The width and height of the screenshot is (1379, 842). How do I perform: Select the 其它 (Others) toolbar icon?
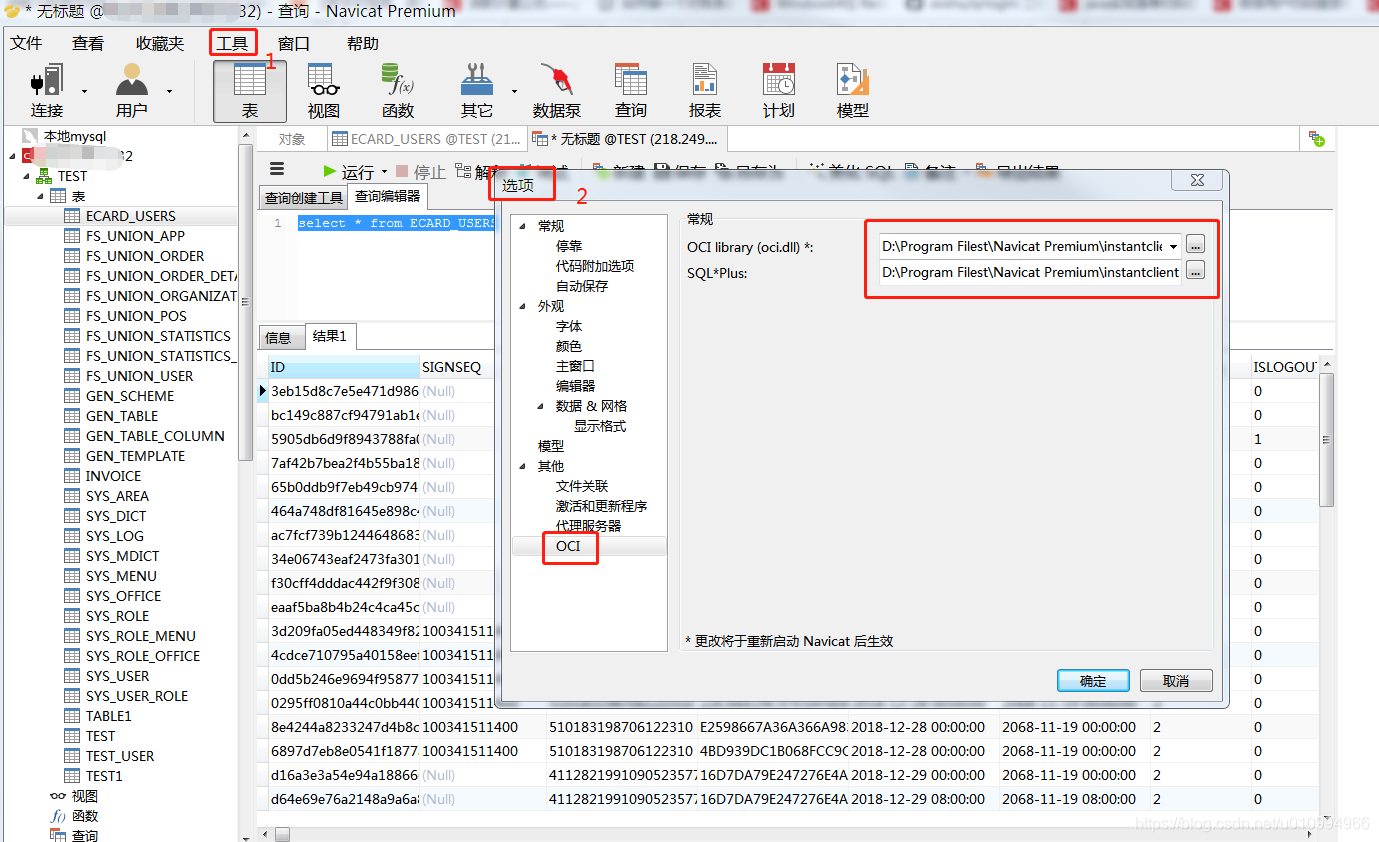tap(477, 90)
